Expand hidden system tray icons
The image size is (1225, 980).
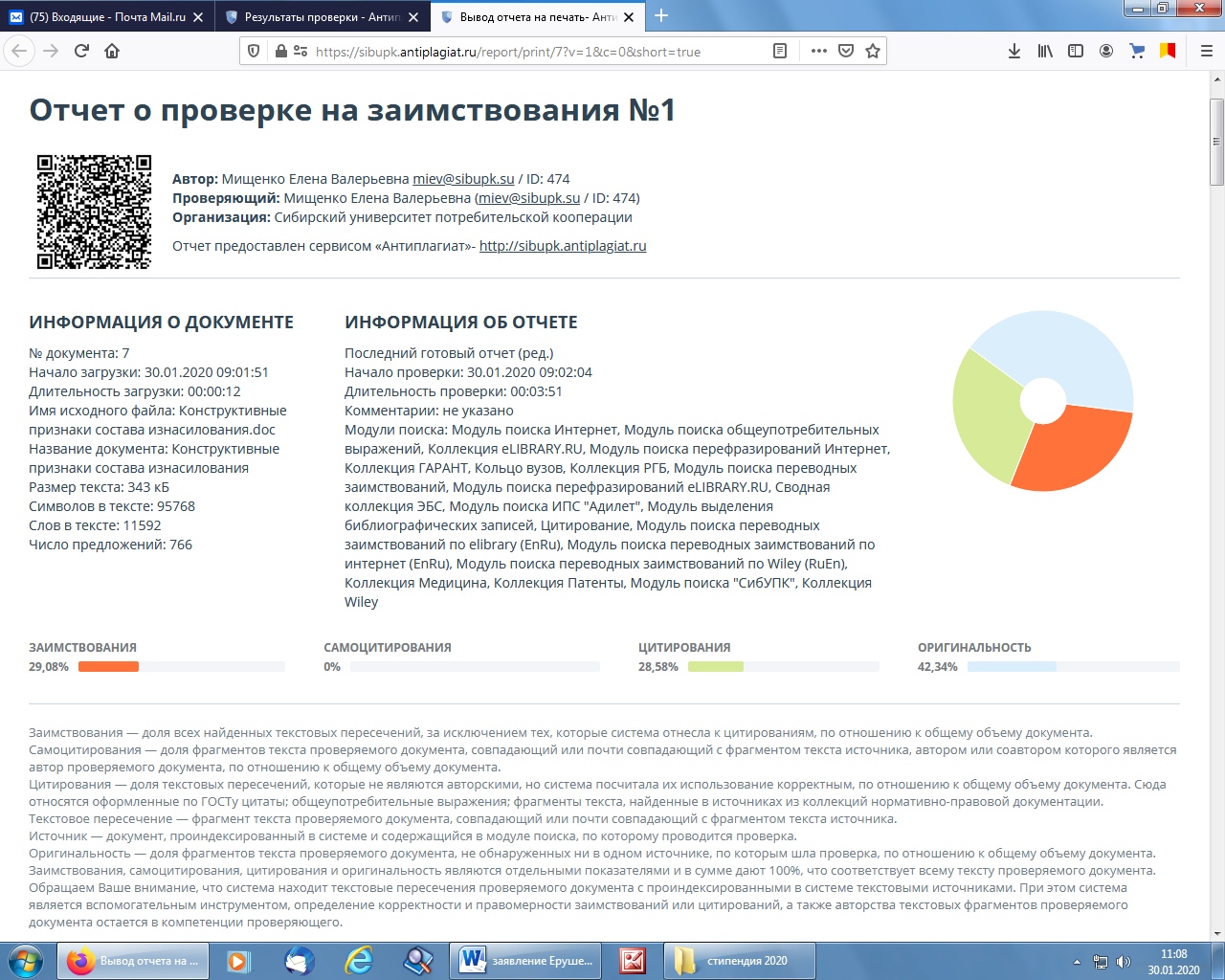pyautogui.click(x=1077, y=962)
